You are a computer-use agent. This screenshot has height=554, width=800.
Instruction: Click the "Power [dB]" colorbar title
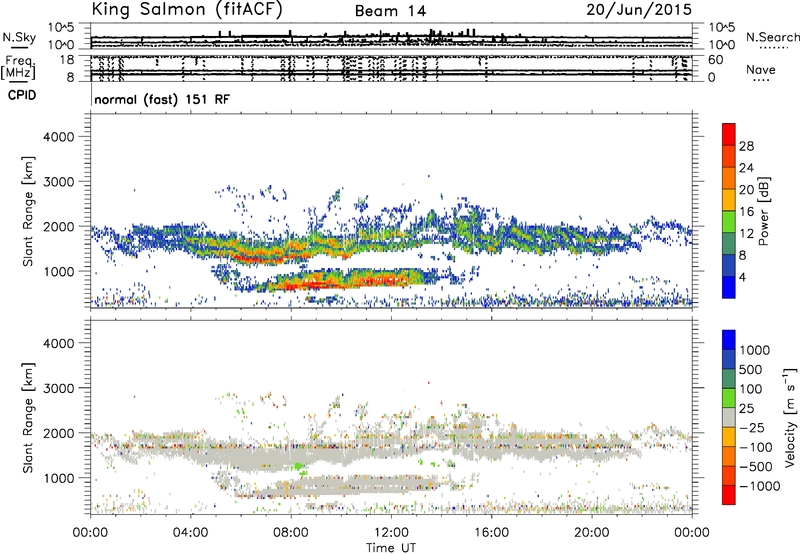coord(763,212)
